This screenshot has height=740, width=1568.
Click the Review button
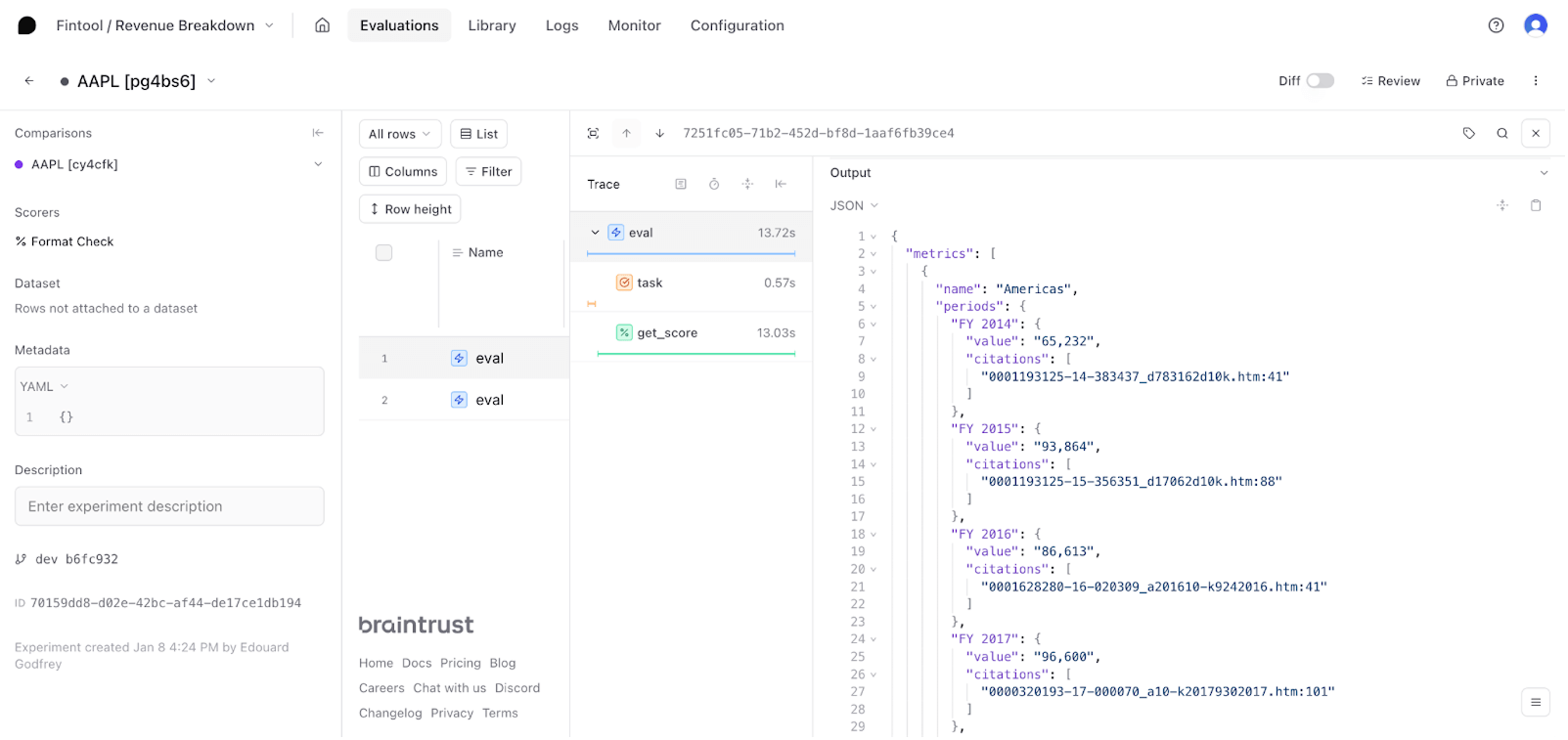pyautogui.click(x=1390, y=81)
